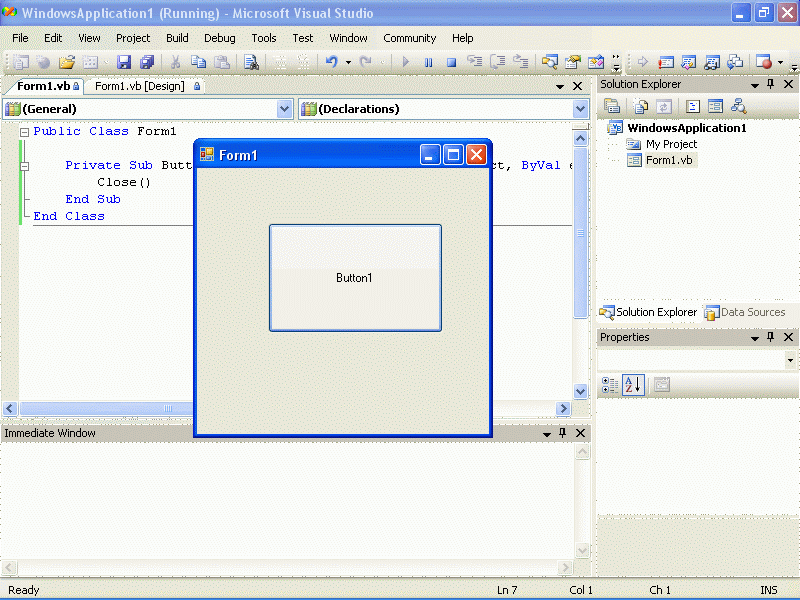
Task: Click Properties icon in Solution Explorer toolbar
Action: pos(612,106)
